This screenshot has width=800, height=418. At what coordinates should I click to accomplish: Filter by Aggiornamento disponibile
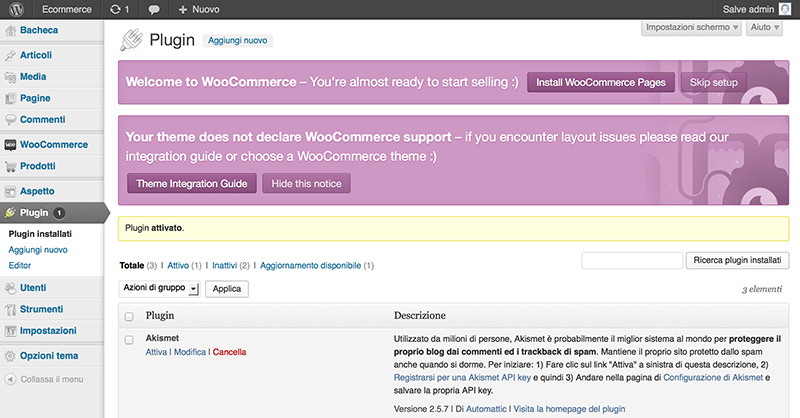311,265
